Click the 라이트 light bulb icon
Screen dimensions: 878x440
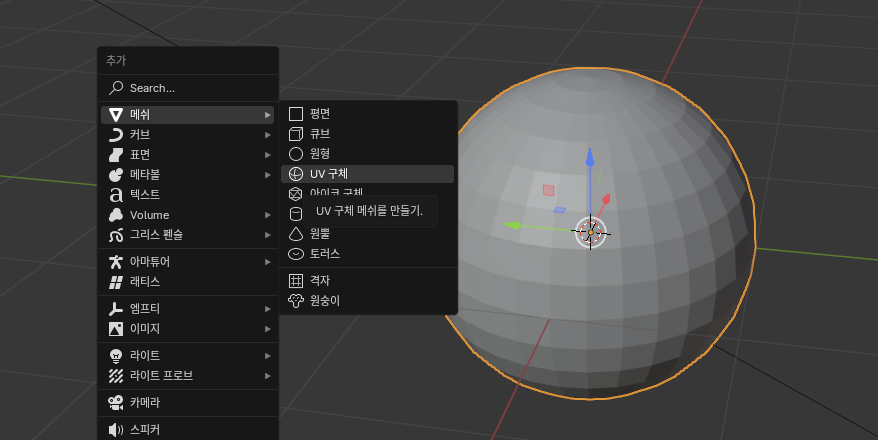116,356
